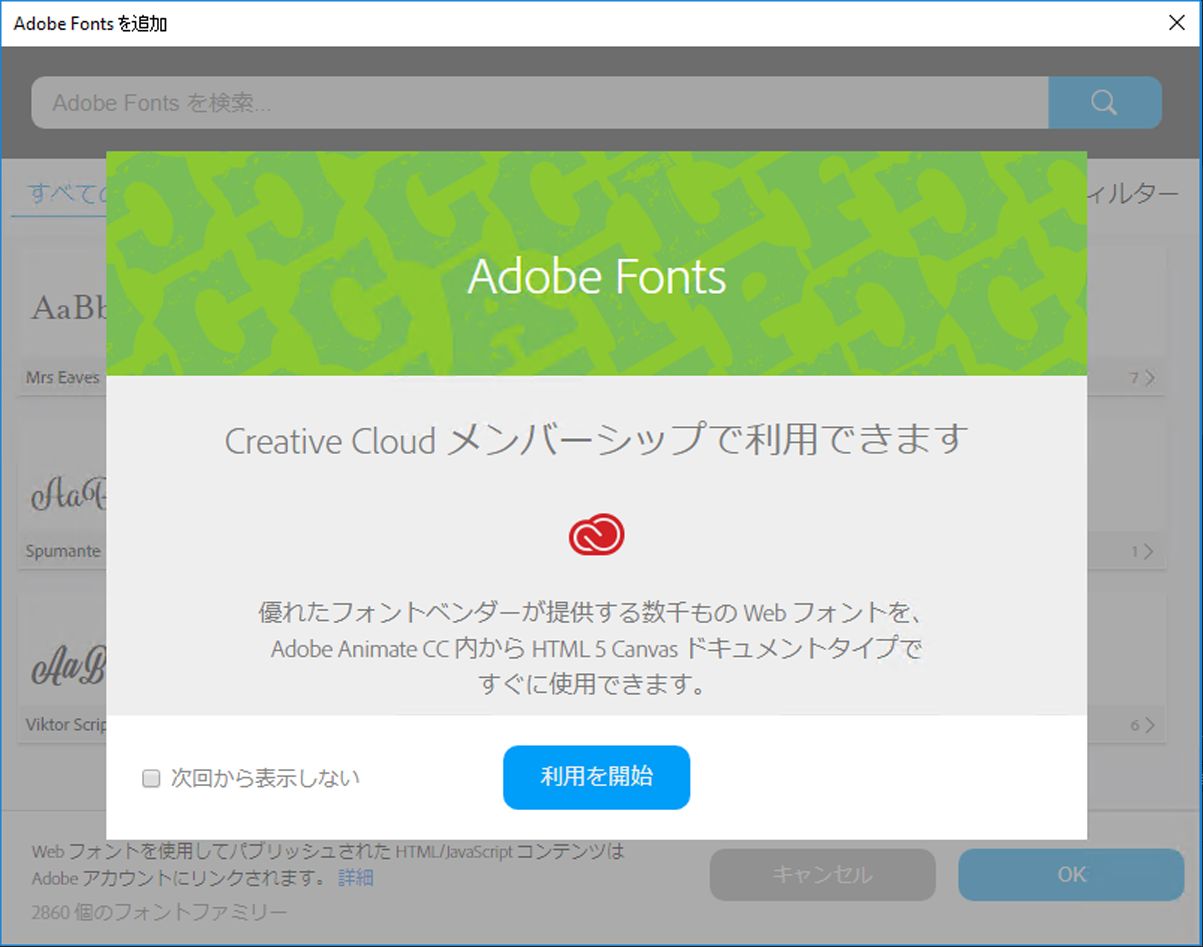Open the フィルター options

pos(1140,194)
